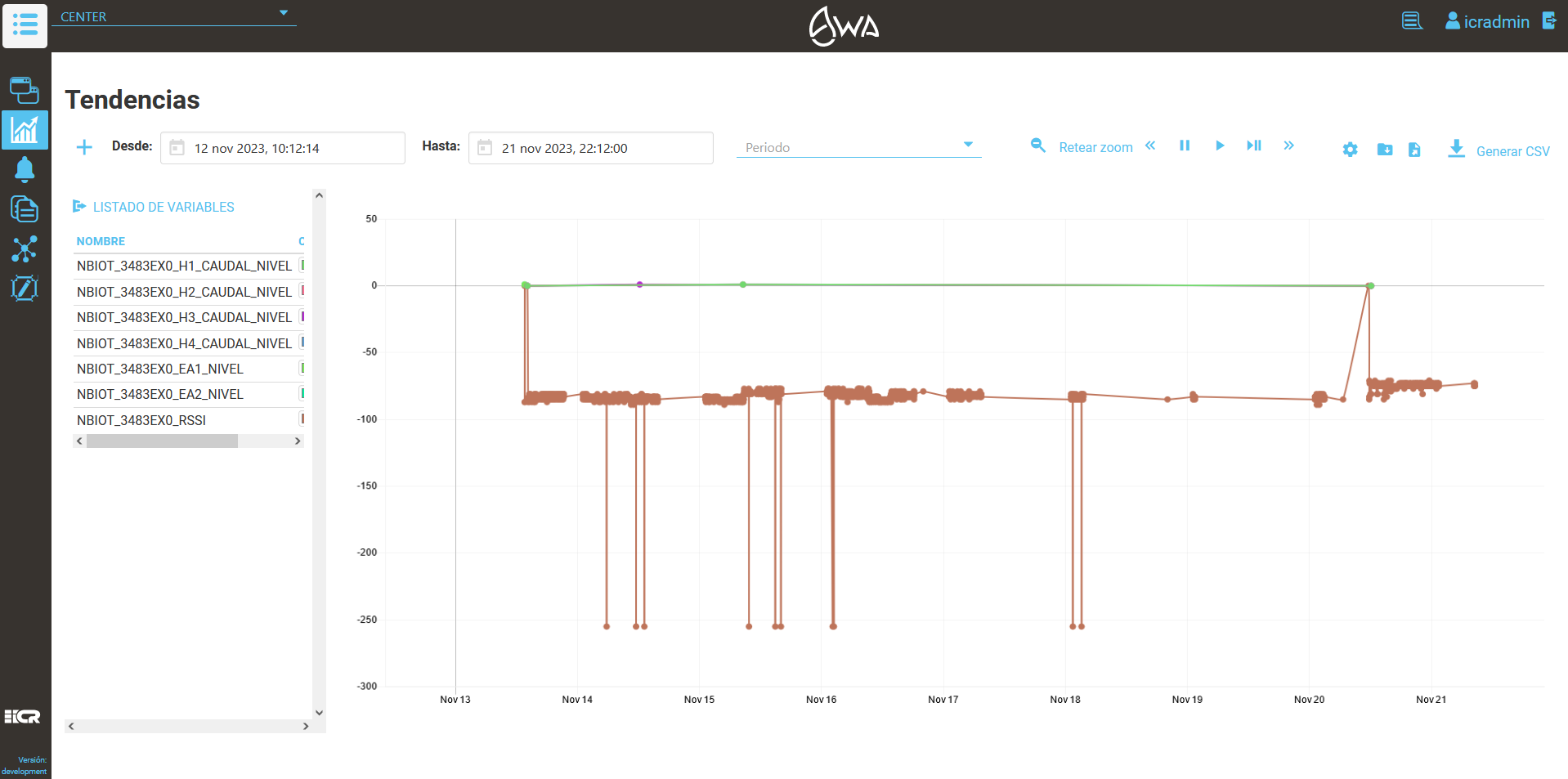The width and height of the screenshot is (1568, 779).
Task: Open the documents report icon in sidebar
Action: (25, 209)
